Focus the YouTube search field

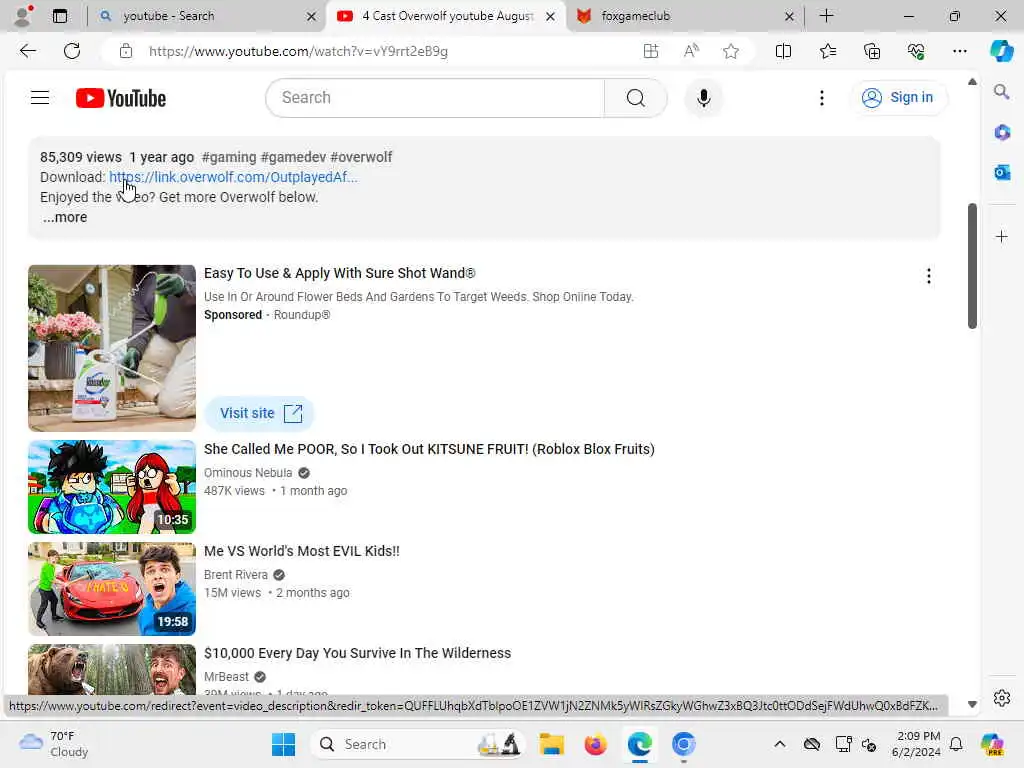tap(436, 98)
